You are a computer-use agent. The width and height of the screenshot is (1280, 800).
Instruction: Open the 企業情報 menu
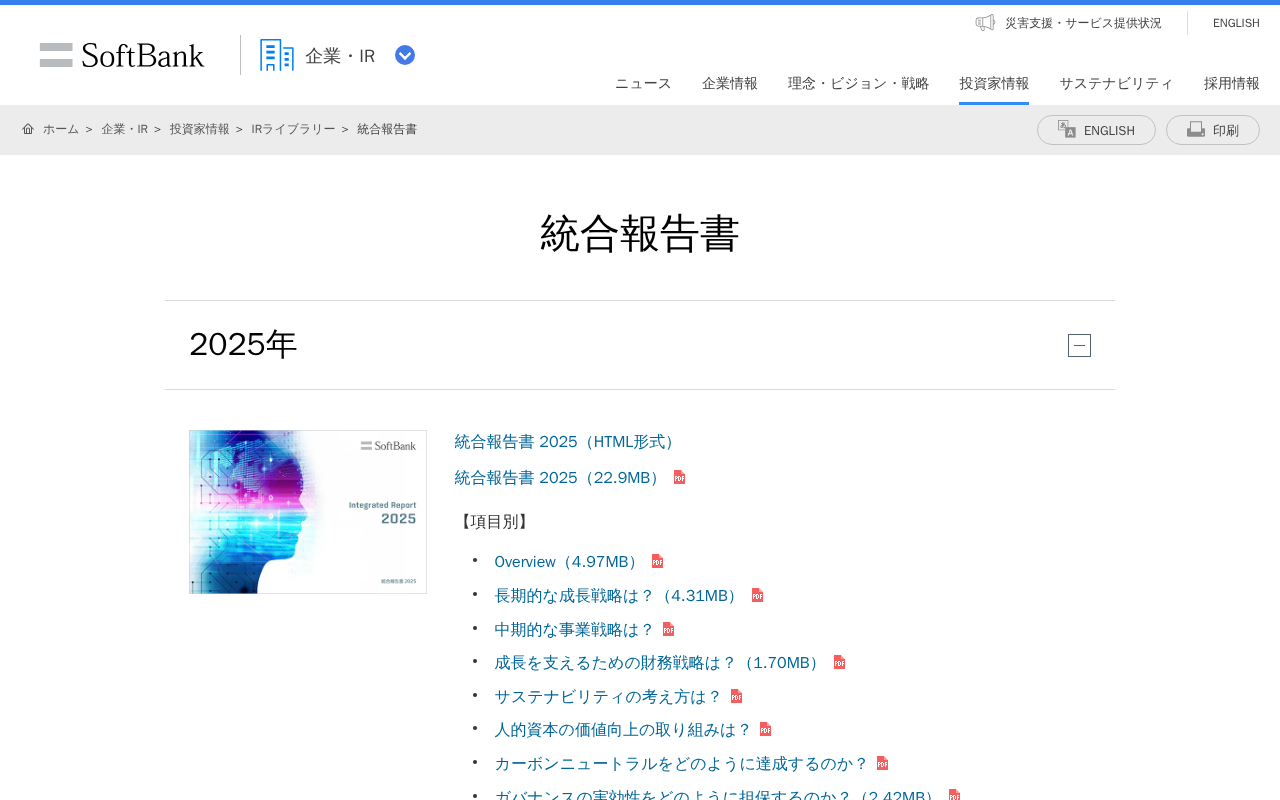[x=730, y=83]
